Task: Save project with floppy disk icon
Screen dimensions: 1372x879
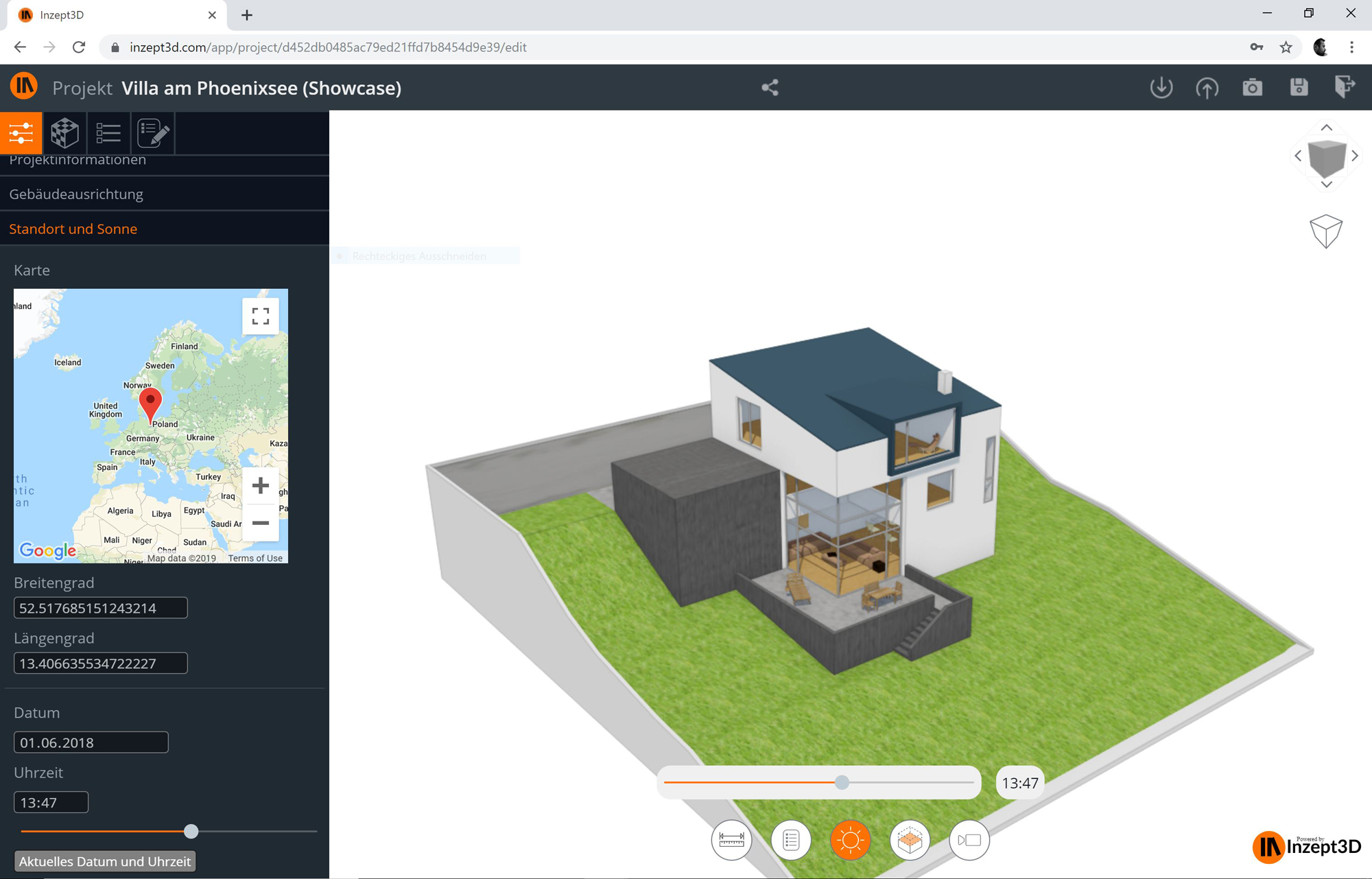Action: (x=1299, y=87)
